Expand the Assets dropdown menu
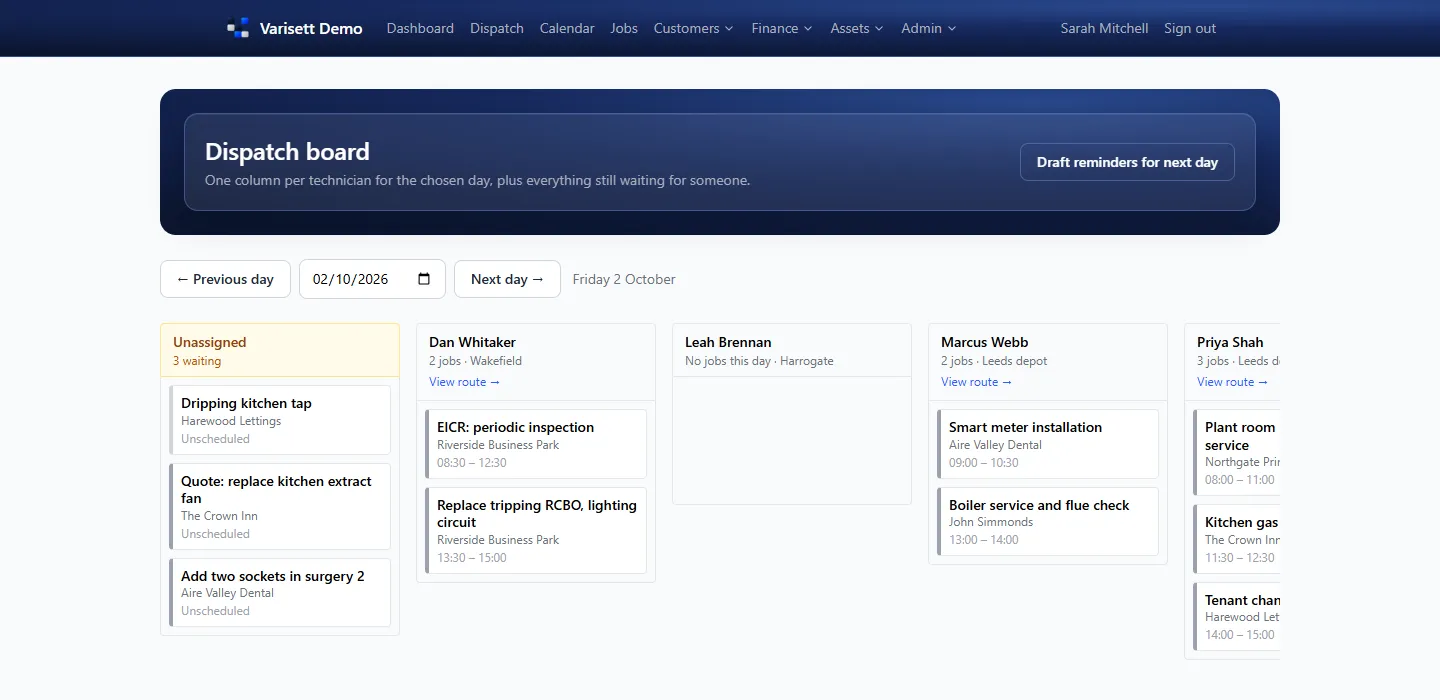The width and height of the screenshot is (1440, 700). (857, 28)
